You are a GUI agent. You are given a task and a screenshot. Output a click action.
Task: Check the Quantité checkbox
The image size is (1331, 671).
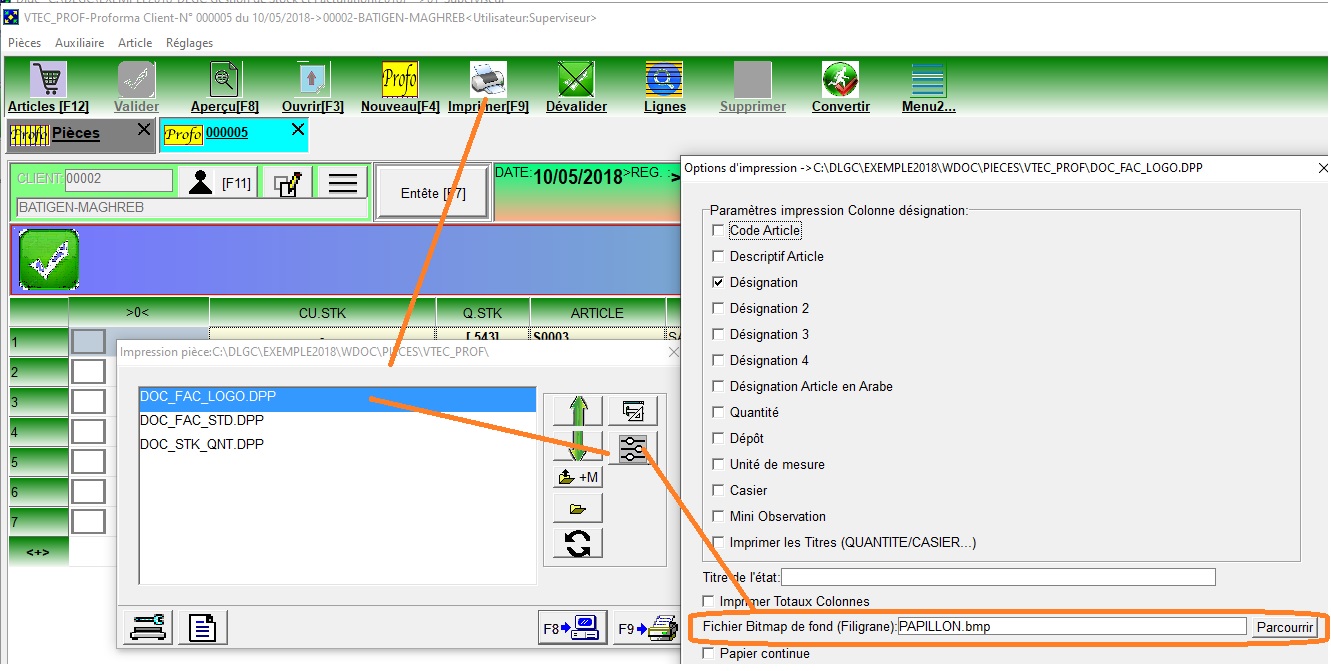[x=717, y=412]
